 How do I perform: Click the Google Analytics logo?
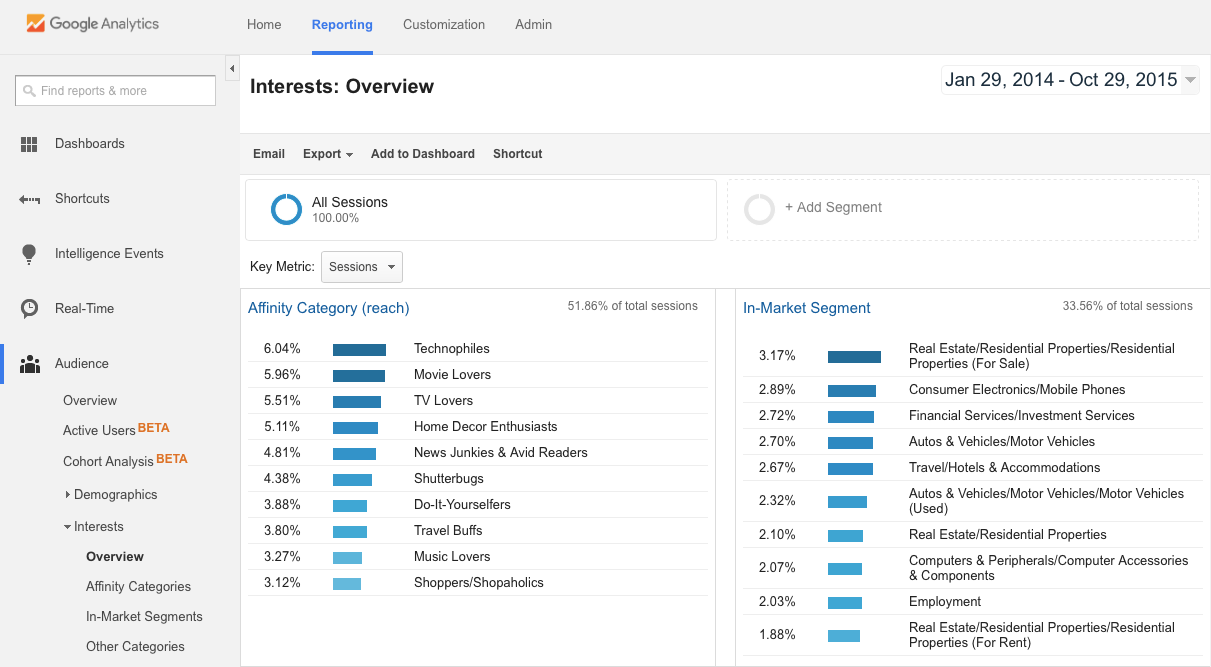click(92, 24)
